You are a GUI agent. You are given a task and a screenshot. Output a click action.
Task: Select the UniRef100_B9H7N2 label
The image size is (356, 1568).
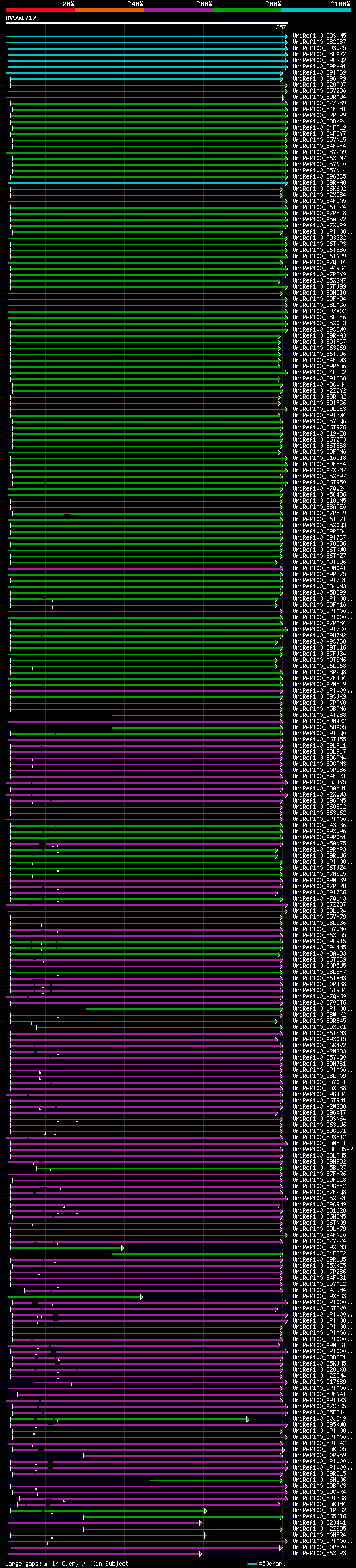coord(319,635)
